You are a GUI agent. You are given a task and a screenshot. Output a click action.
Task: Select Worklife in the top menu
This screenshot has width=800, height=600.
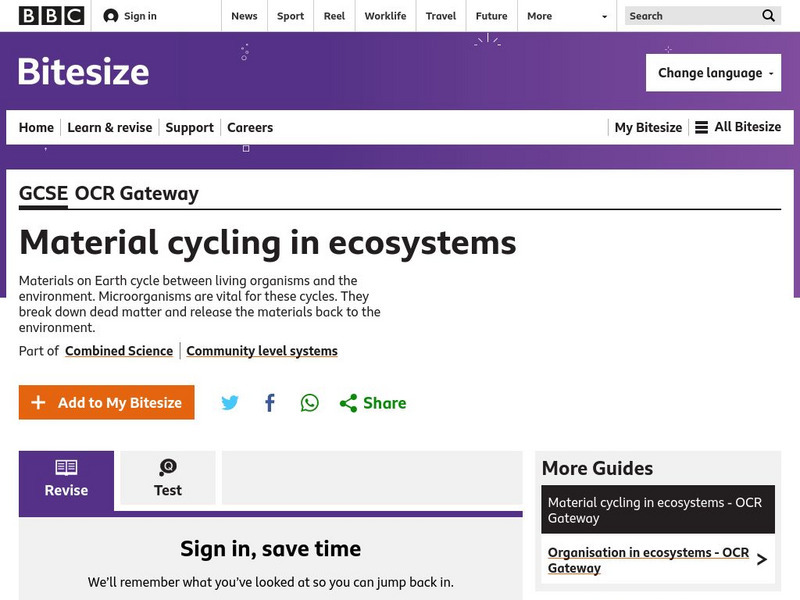click(385, 16)
